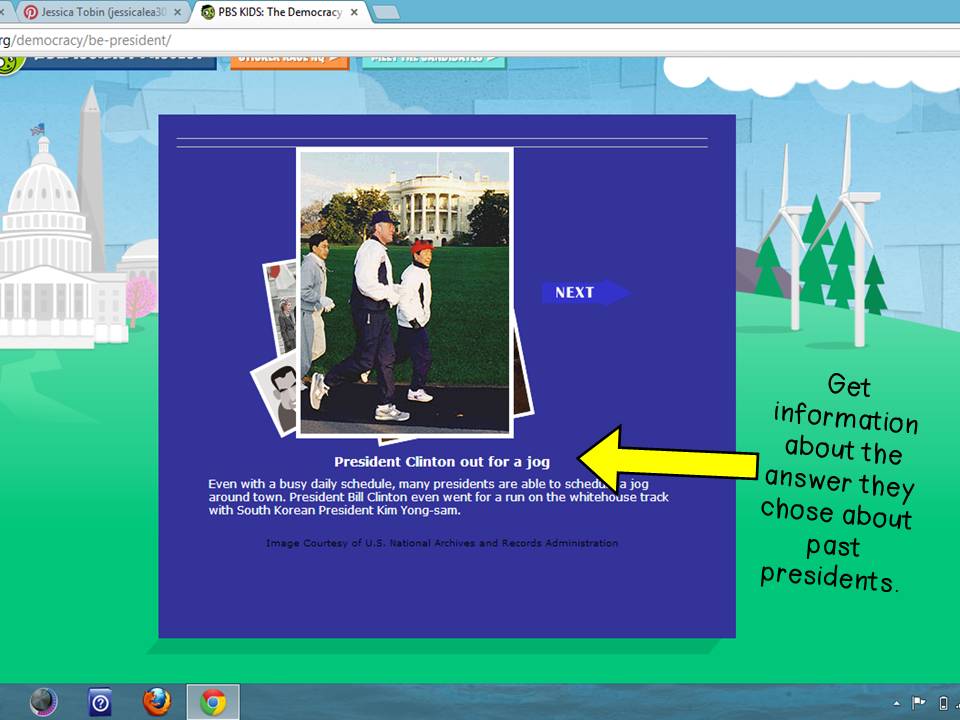Click the green character icon near the top buttons

click(12, 62)
